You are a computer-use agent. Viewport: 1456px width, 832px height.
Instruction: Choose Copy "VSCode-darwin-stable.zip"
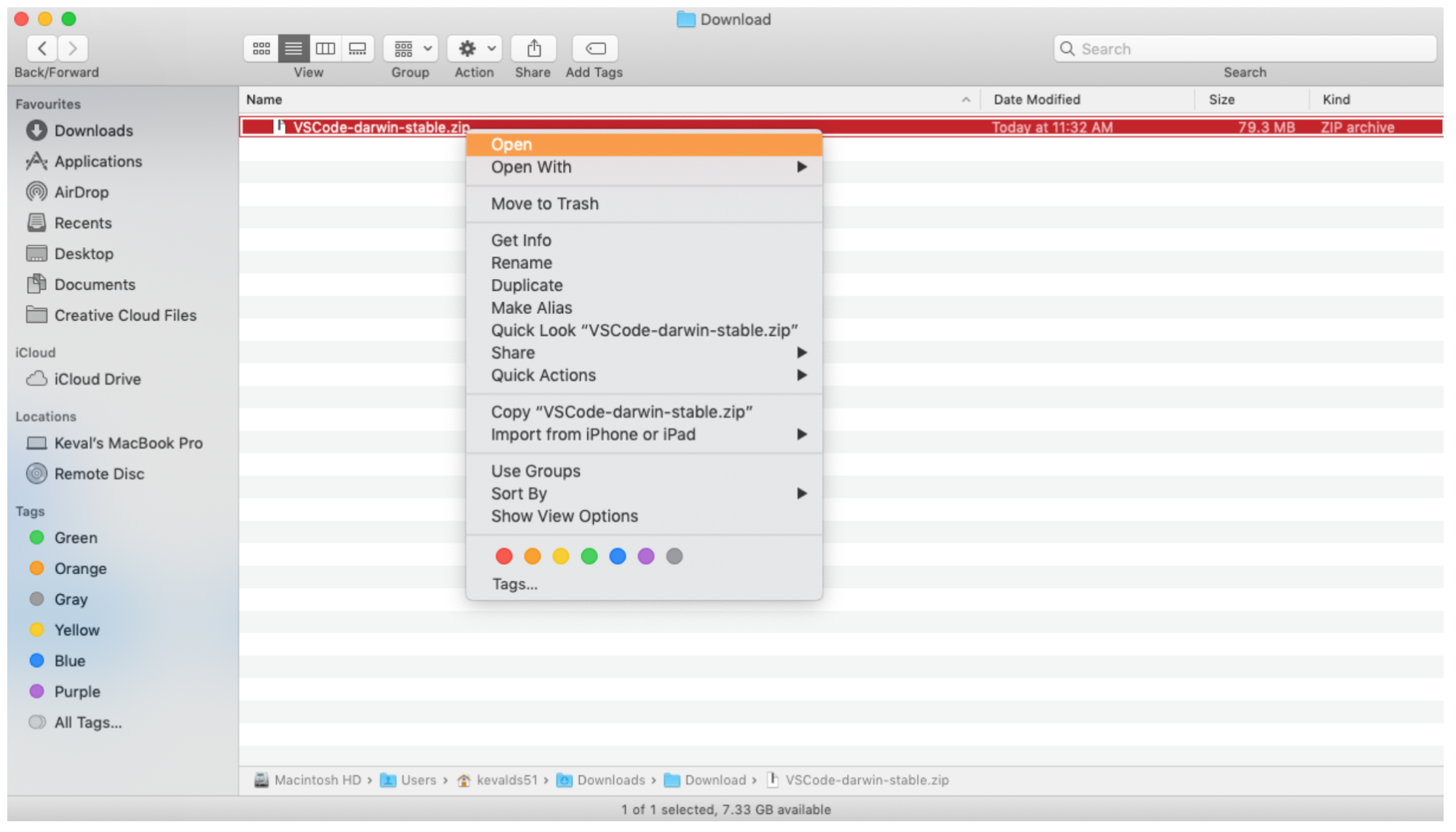coord(644,412)
